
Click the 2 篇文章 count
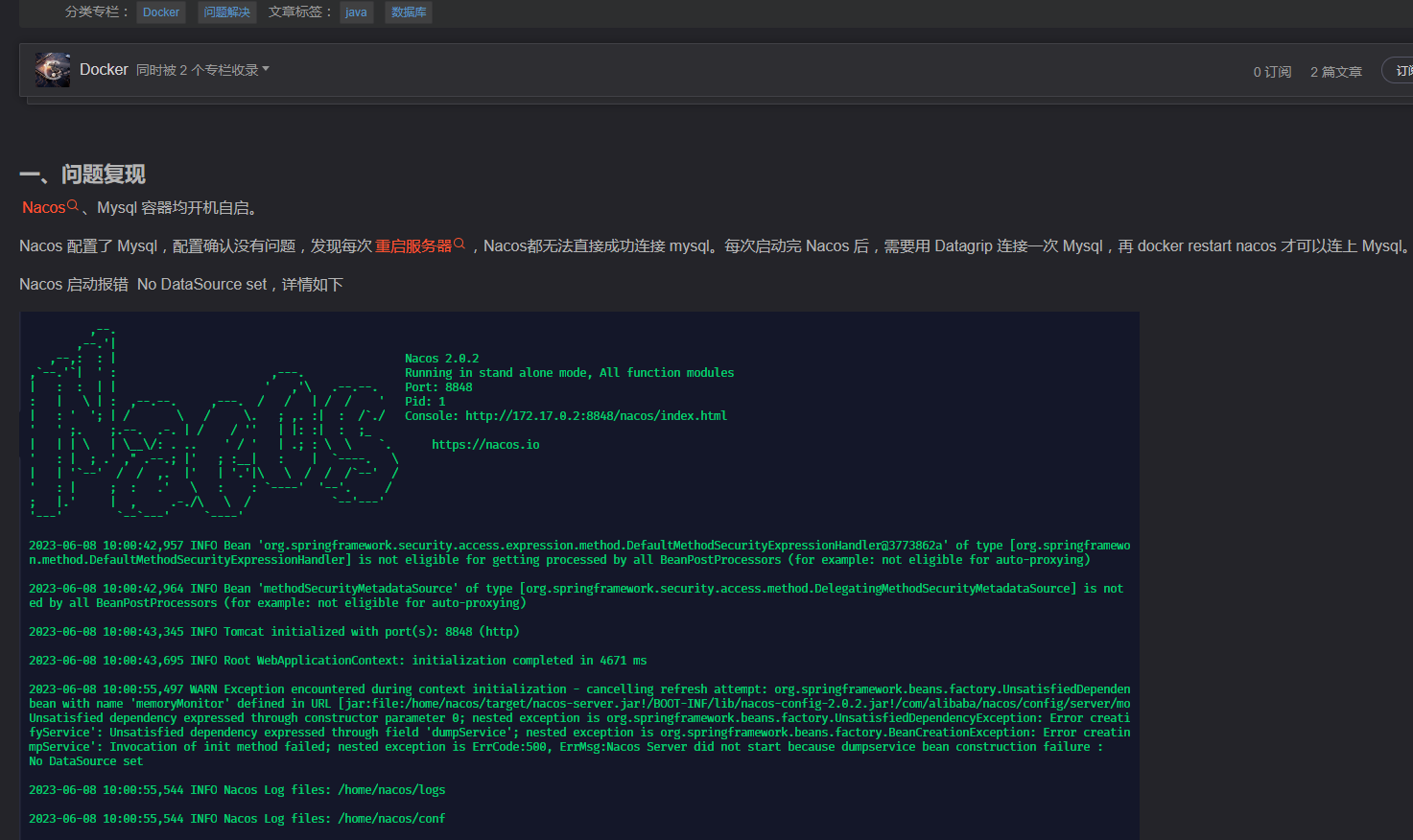click(x=1336, y=72)
